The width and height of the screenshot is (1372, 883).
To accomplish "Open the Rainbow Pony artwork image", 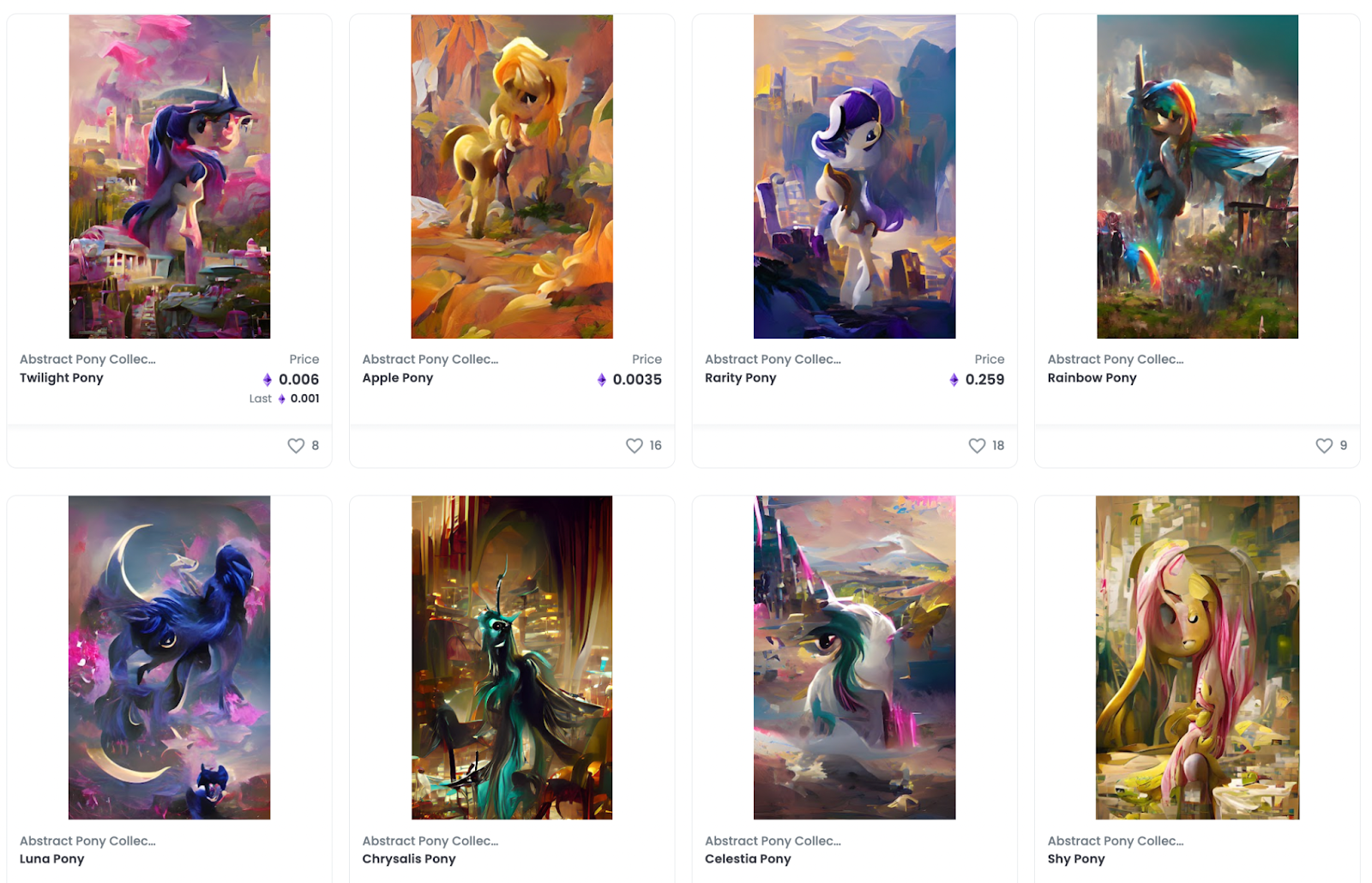I will [1198, 177].
